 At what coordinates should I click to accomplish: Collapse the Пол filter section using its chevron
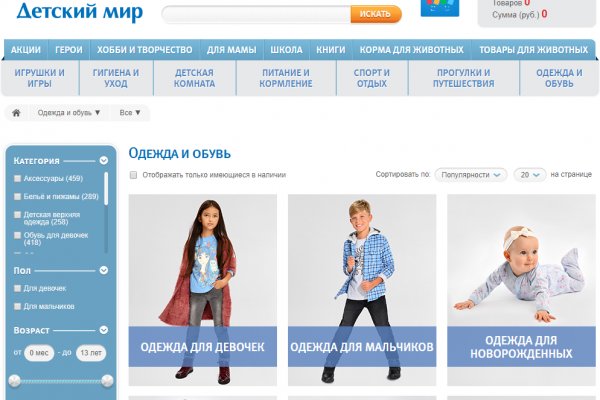click(x=104, y=270)
